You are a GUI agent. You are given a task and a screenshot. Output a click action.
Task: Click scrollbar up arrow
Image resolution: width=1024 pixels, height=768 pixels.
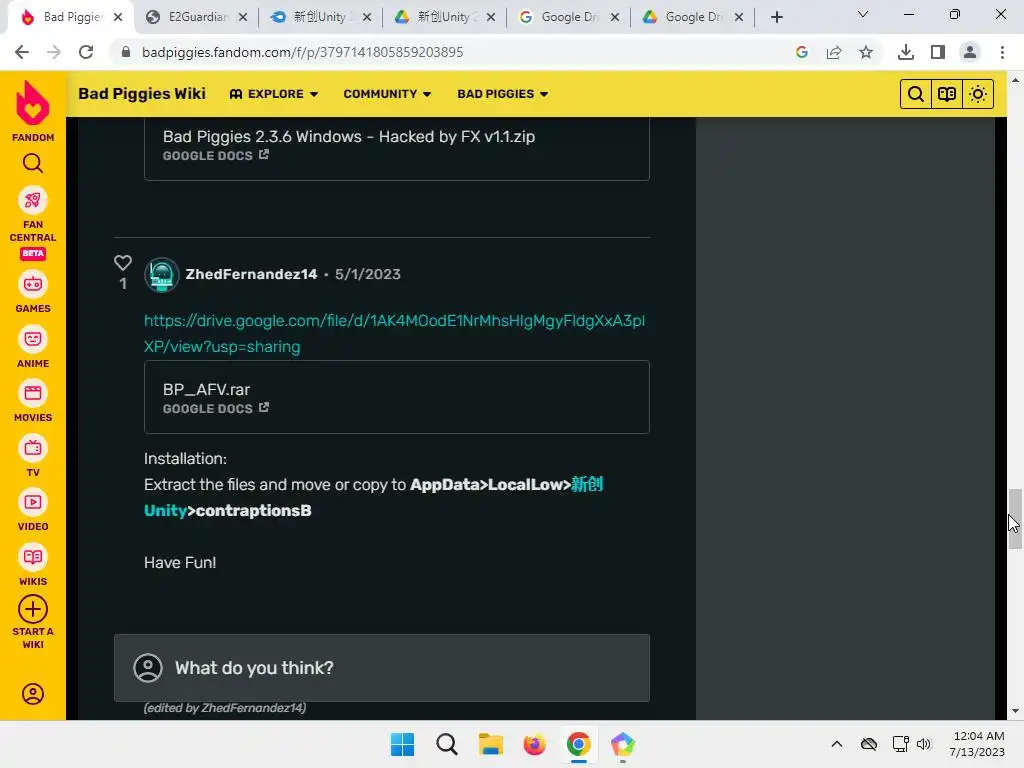point(1015,80)
